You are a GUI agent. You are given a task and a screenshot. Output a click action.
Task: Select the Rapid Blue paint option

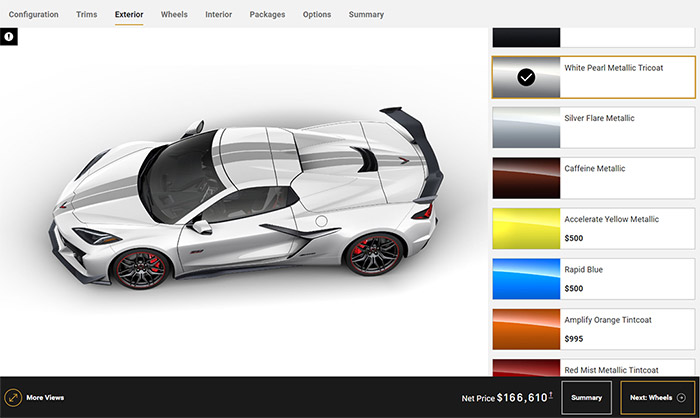[x=592, y=279]
